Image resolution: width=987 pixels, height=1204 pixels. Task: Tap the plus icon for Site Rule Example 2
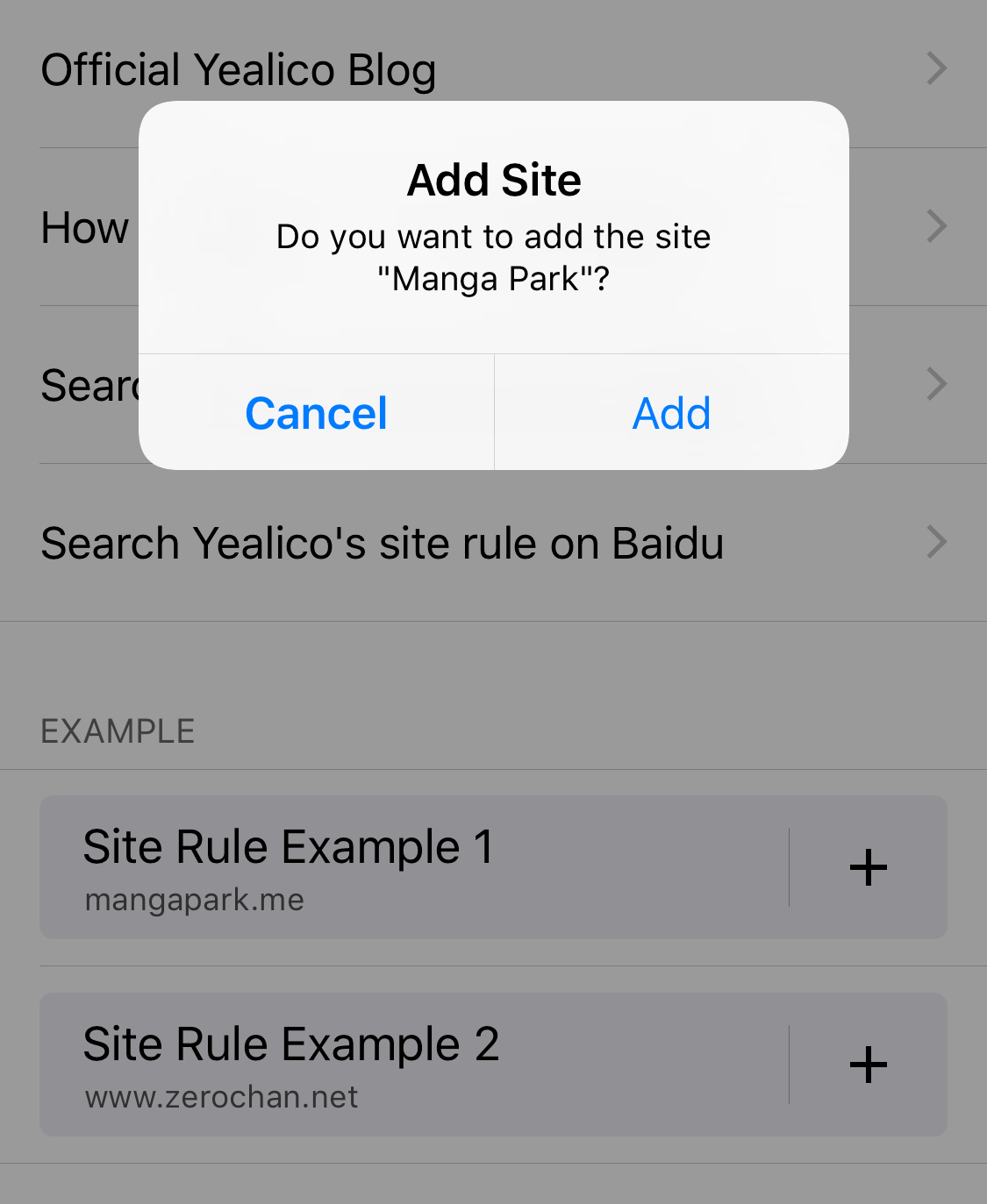pyautogui.click(x=868, y=1065)
